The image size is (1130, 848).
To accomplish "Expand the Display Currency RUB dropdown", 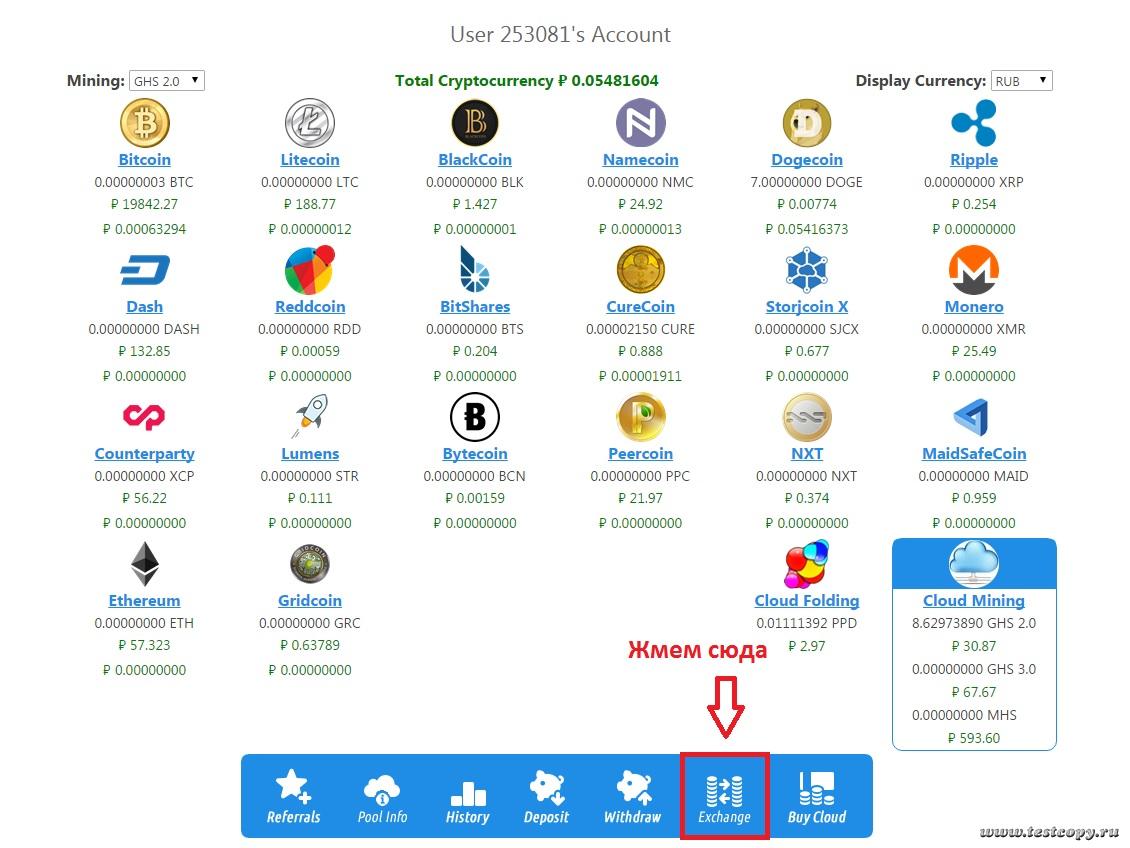I will pyautogui.click(x=1021, y=81).
